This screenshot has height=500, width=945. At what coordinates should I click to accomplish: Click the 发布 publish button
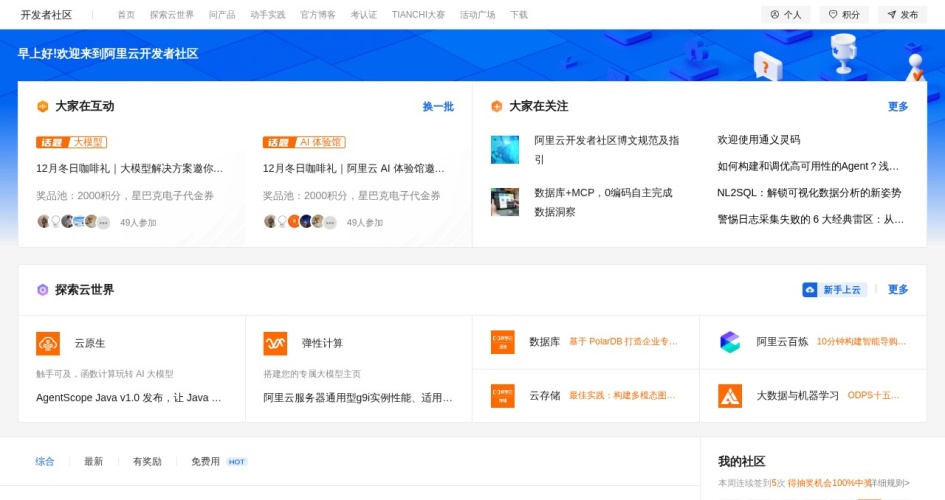pyautogui.click(x=902, y=15)
